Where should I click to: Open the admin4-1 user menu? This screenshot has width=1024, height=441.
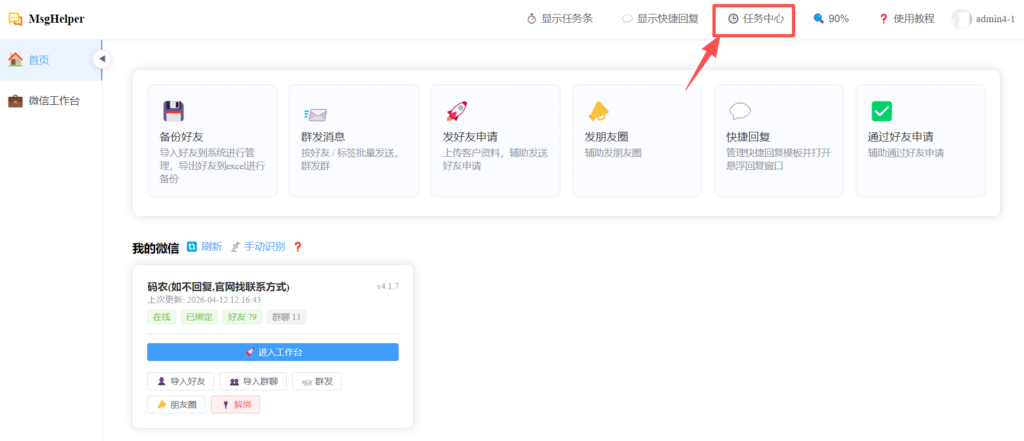tap(983, 19)
